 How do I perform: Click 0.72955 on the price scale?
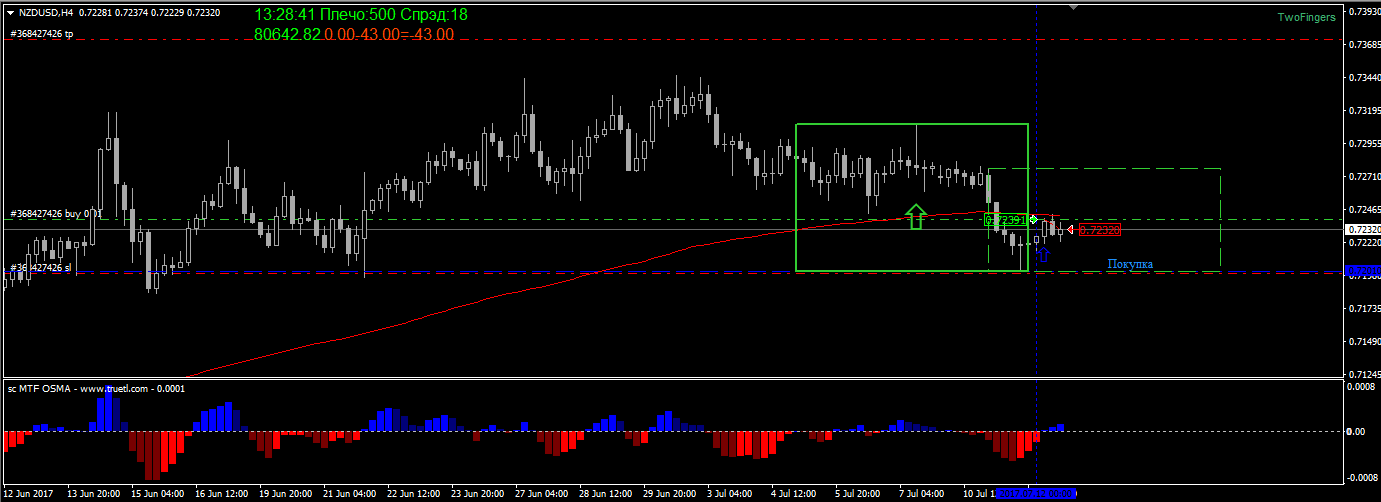[x=1363, y=144]
